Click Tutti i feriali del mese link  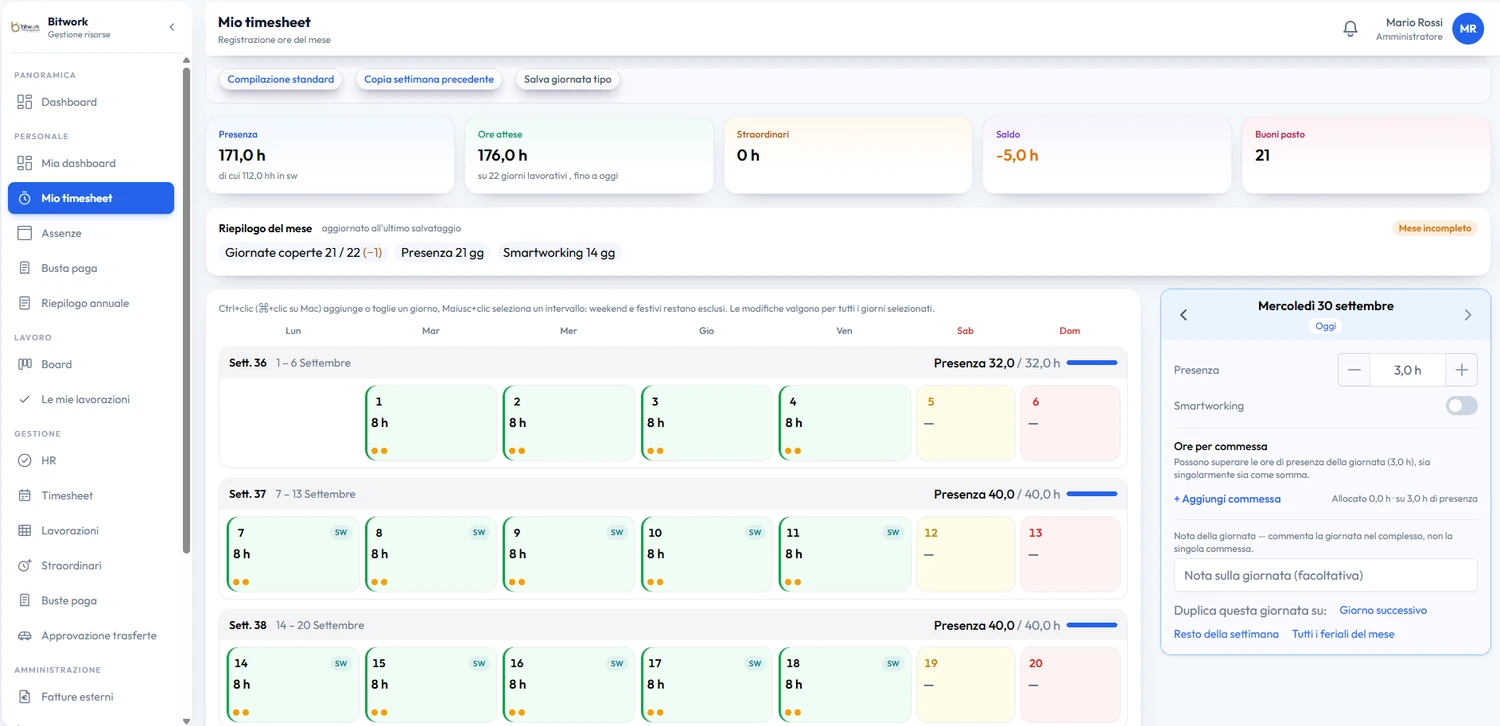pos(1343,634)
